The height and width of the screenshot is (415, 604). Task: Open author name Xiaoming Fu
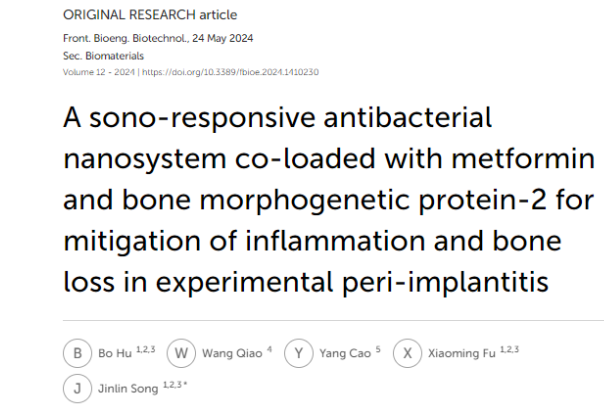click(462, 353)
